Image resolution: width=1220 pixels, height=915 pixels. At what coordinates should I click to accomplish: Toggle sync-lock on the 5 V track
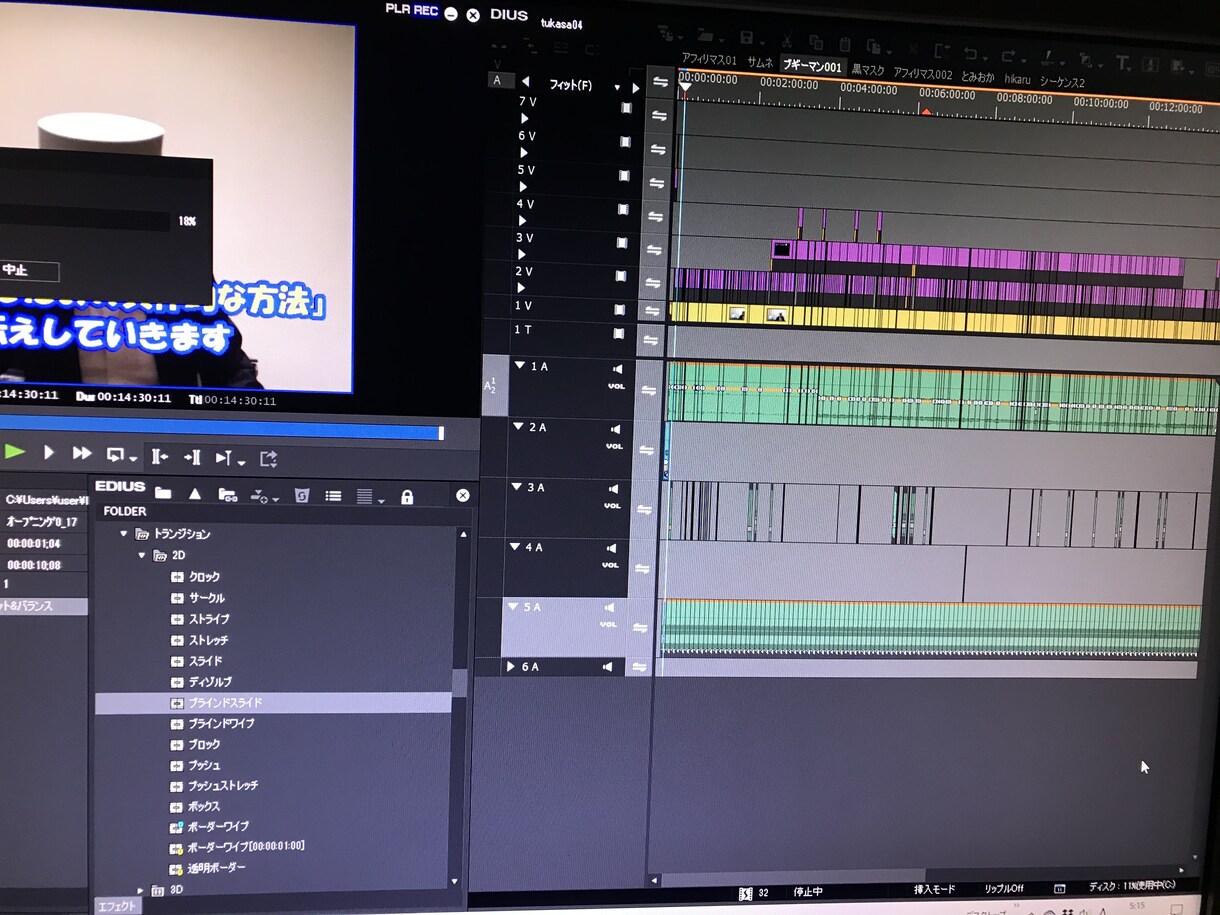pyautogui.click(x=657, y=183)
